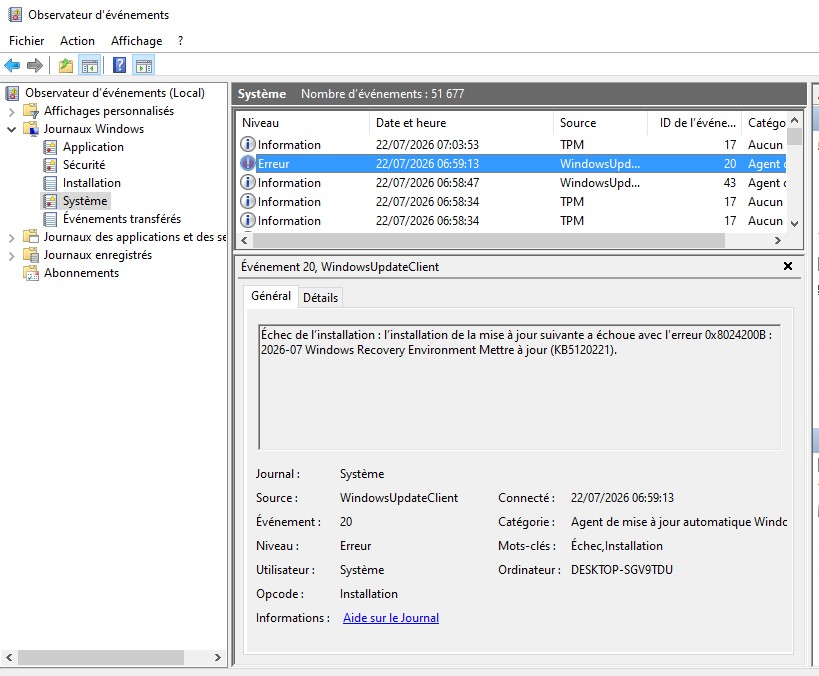Select the Journaux Windows tree item
Viewport: 819px width, 676px height.
click(x=93, y=129)
